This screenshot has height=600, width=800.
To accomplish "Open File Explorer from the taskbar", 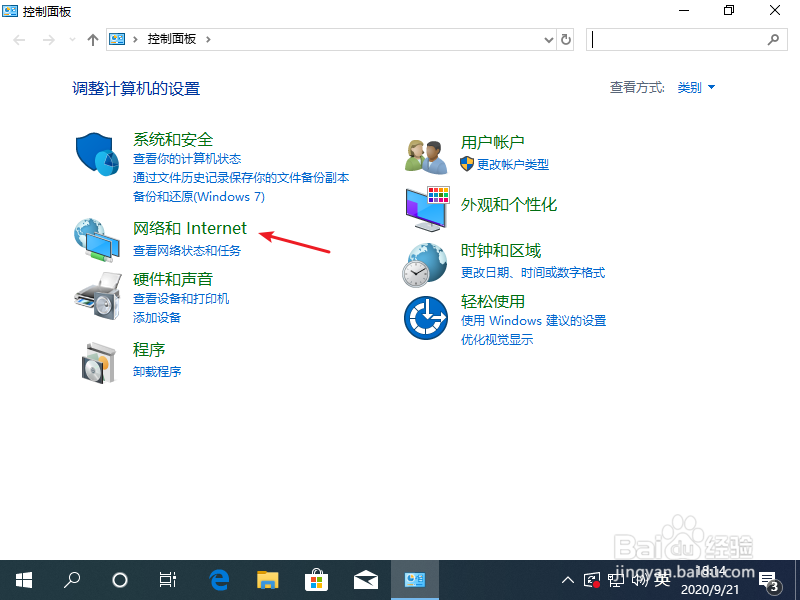I will 268,580.
